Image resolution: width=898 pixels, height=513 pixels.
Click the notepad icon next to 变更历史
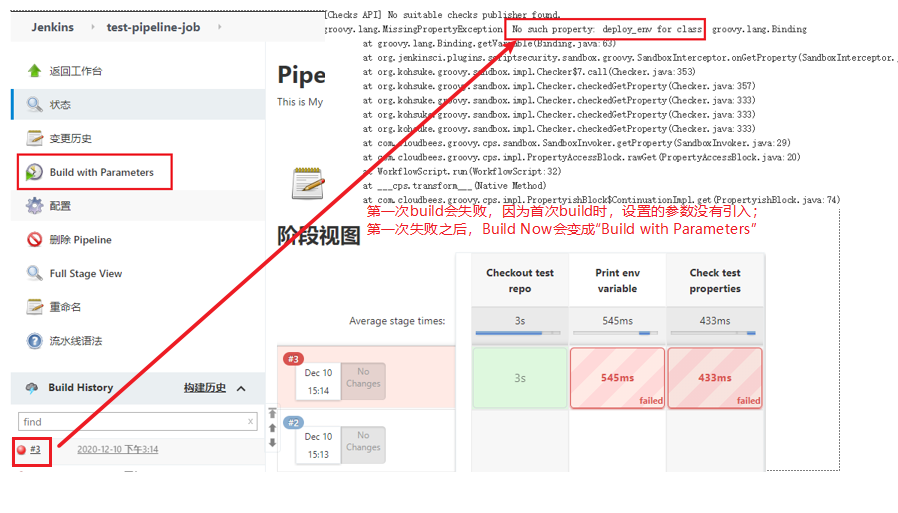(x=34, y=138)
